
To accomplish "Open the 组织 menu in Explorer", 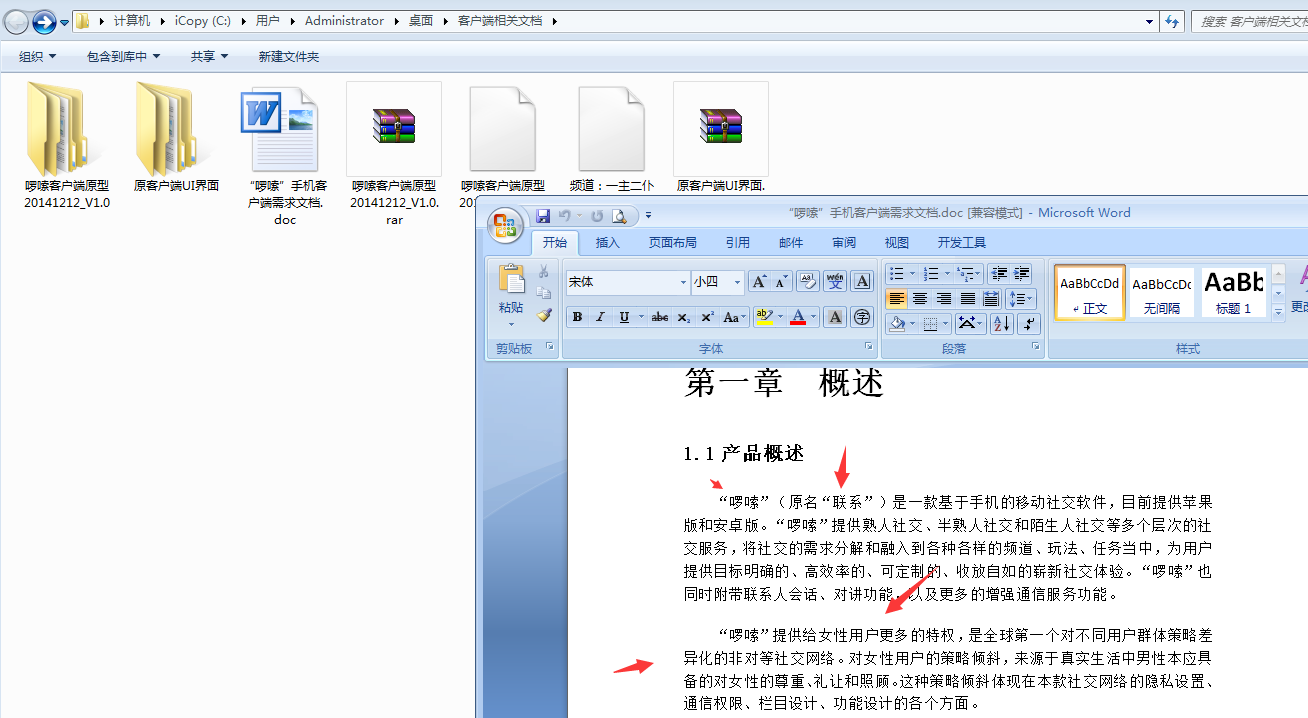I will [x=37, y=57].
